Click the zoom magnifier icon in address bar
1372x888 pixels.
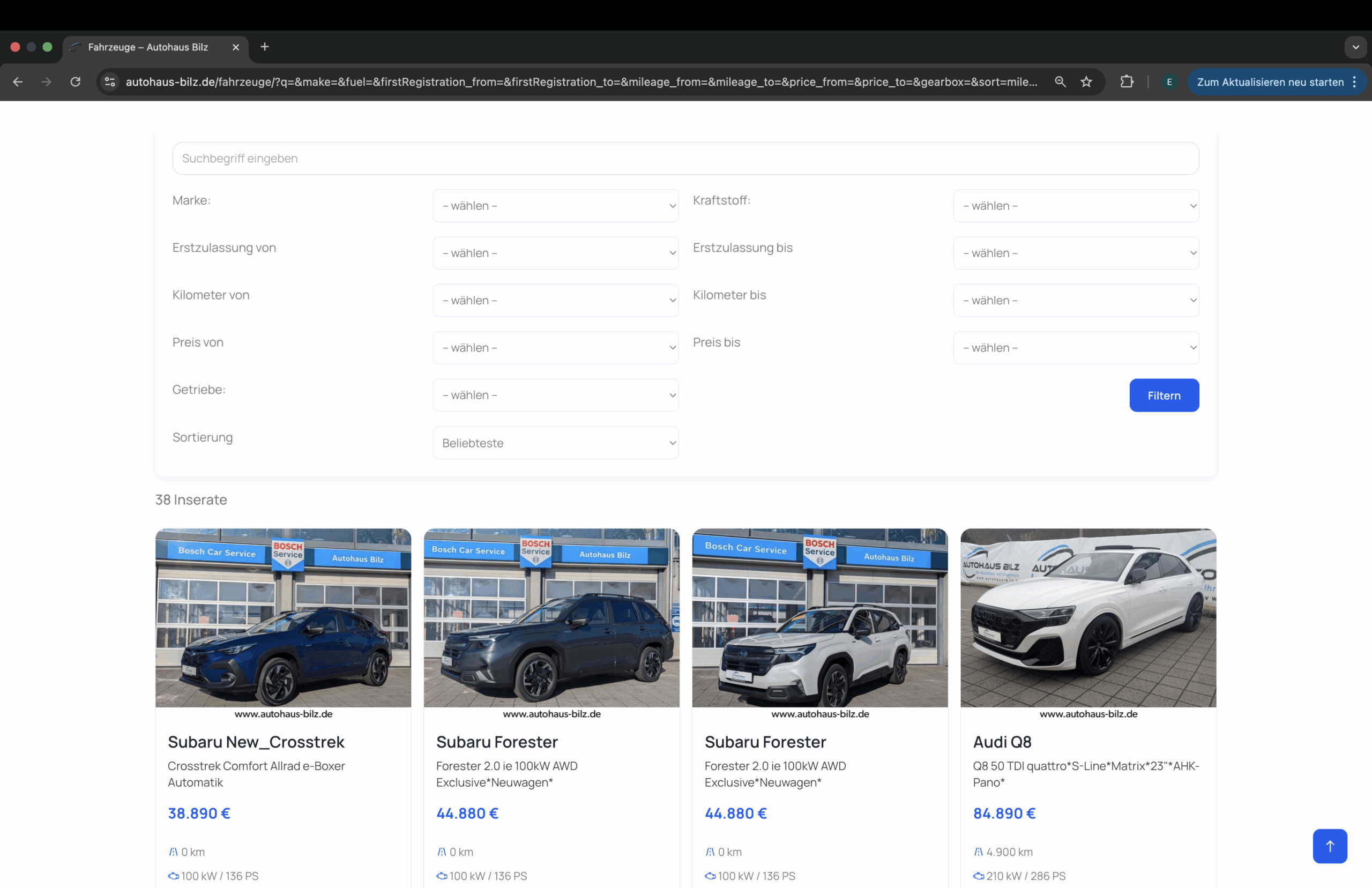click(x=1060, y=82)
